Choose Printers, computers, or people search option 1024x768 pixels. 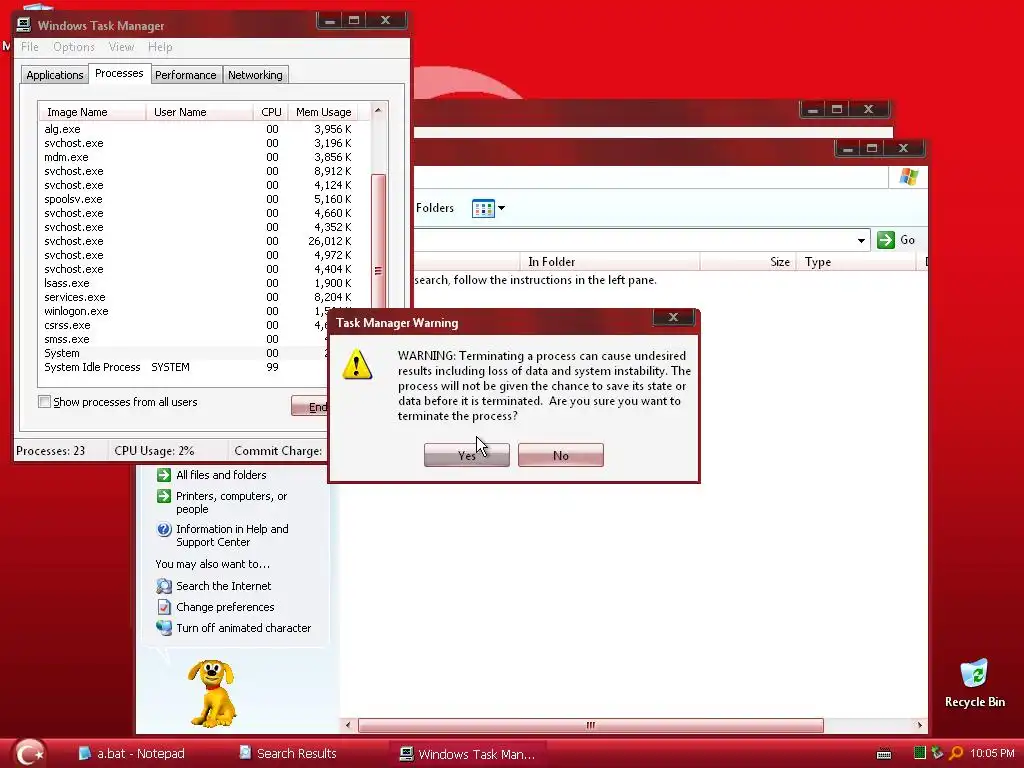click(232, 502)
